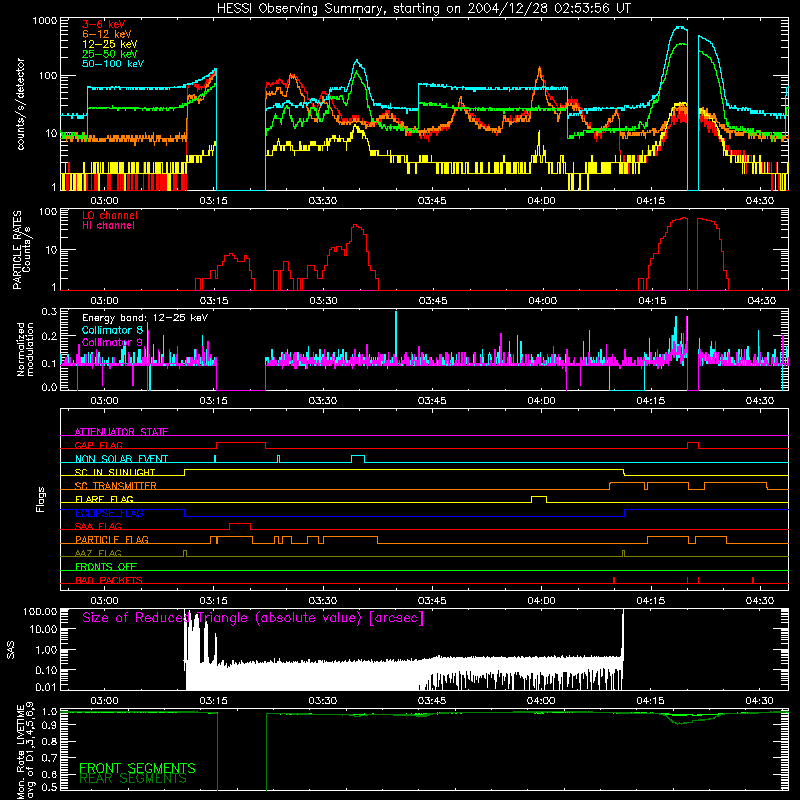Click the GAP FLAG label
The height and width of the screenshot is (800, 800).
98,445
